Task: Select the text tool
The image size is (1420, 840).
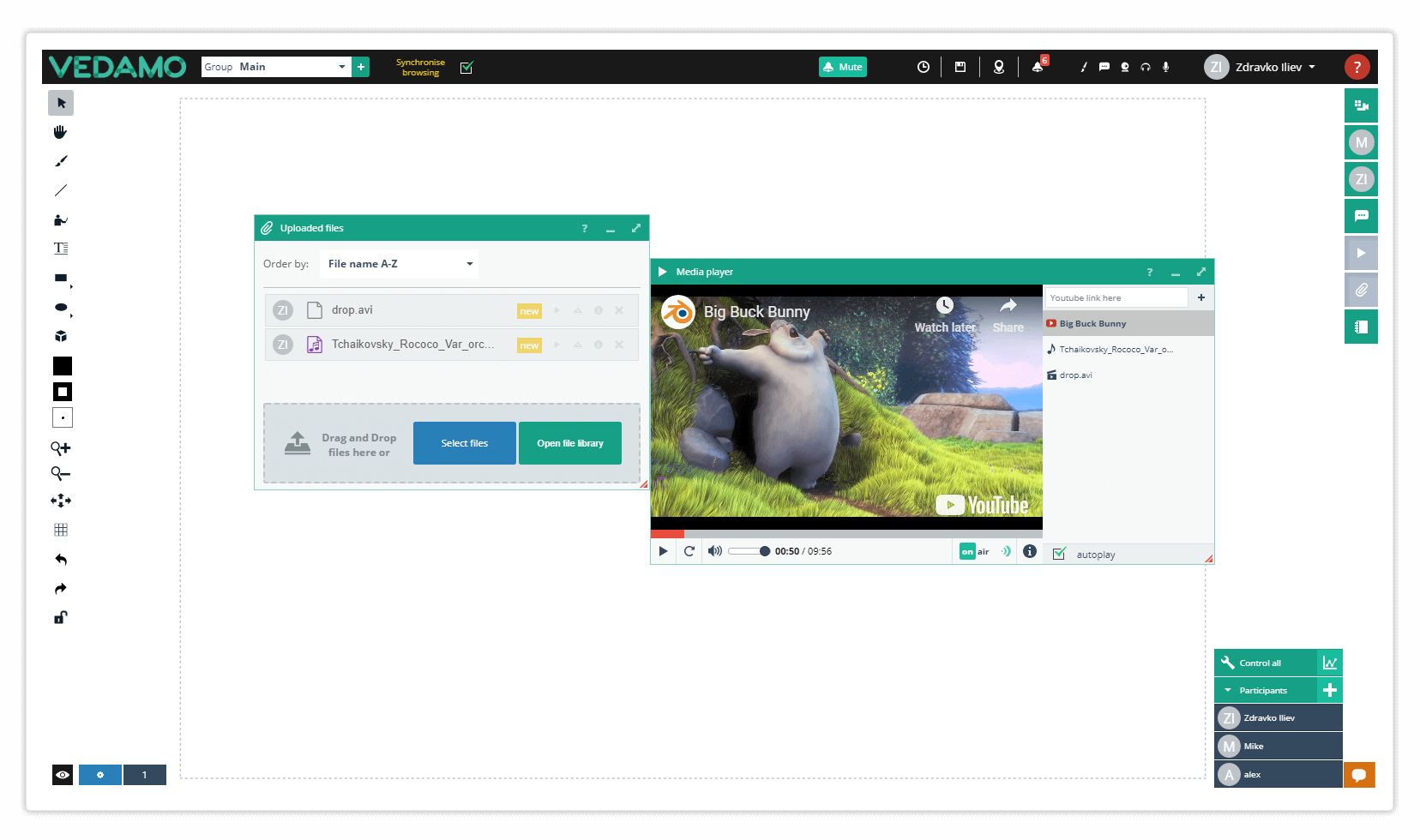Action: click(x=61, y=249)
